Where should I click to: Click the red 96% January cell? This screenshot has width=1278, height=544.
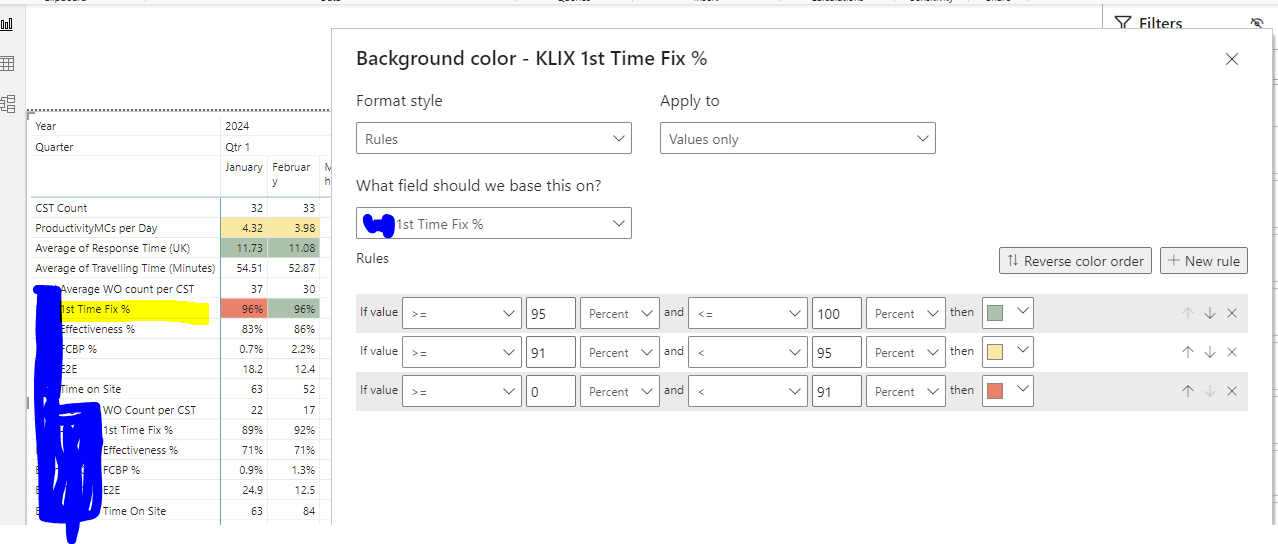click(244, 309)
